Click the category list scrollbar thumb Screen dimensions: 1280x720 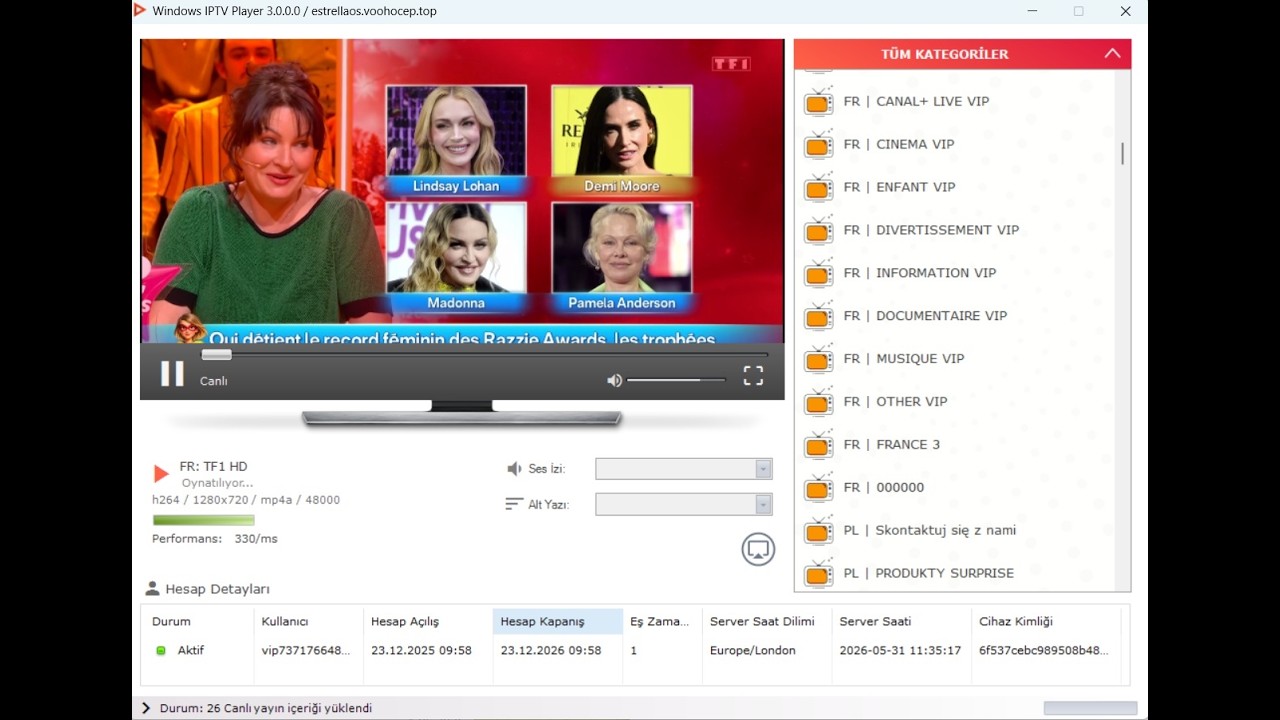[x=1123, y=154]
